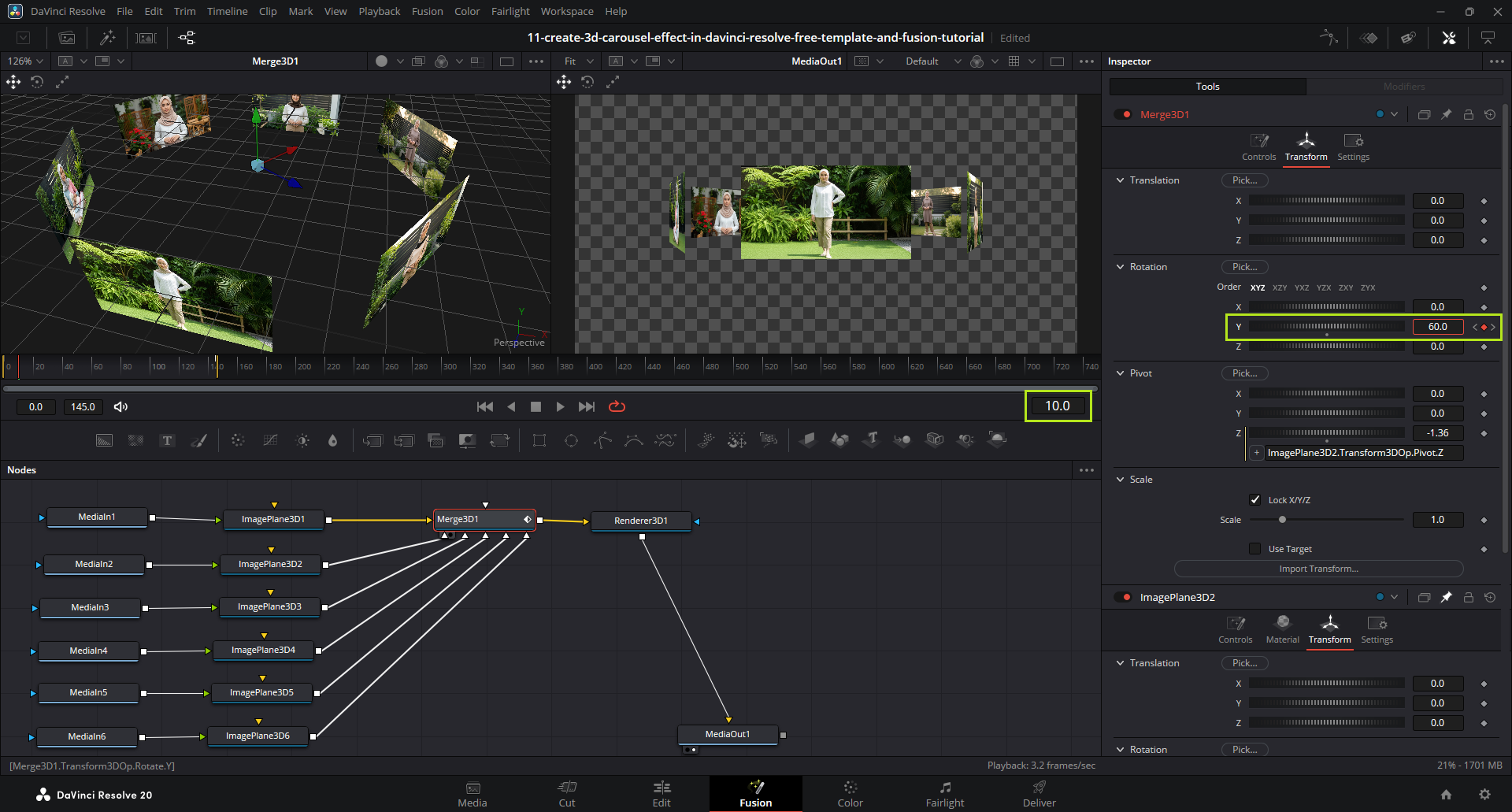Viewport: 1512px width, 812px height.
Task: Pin the Merge3D1 inspector panel
Action: point(1446,115)
